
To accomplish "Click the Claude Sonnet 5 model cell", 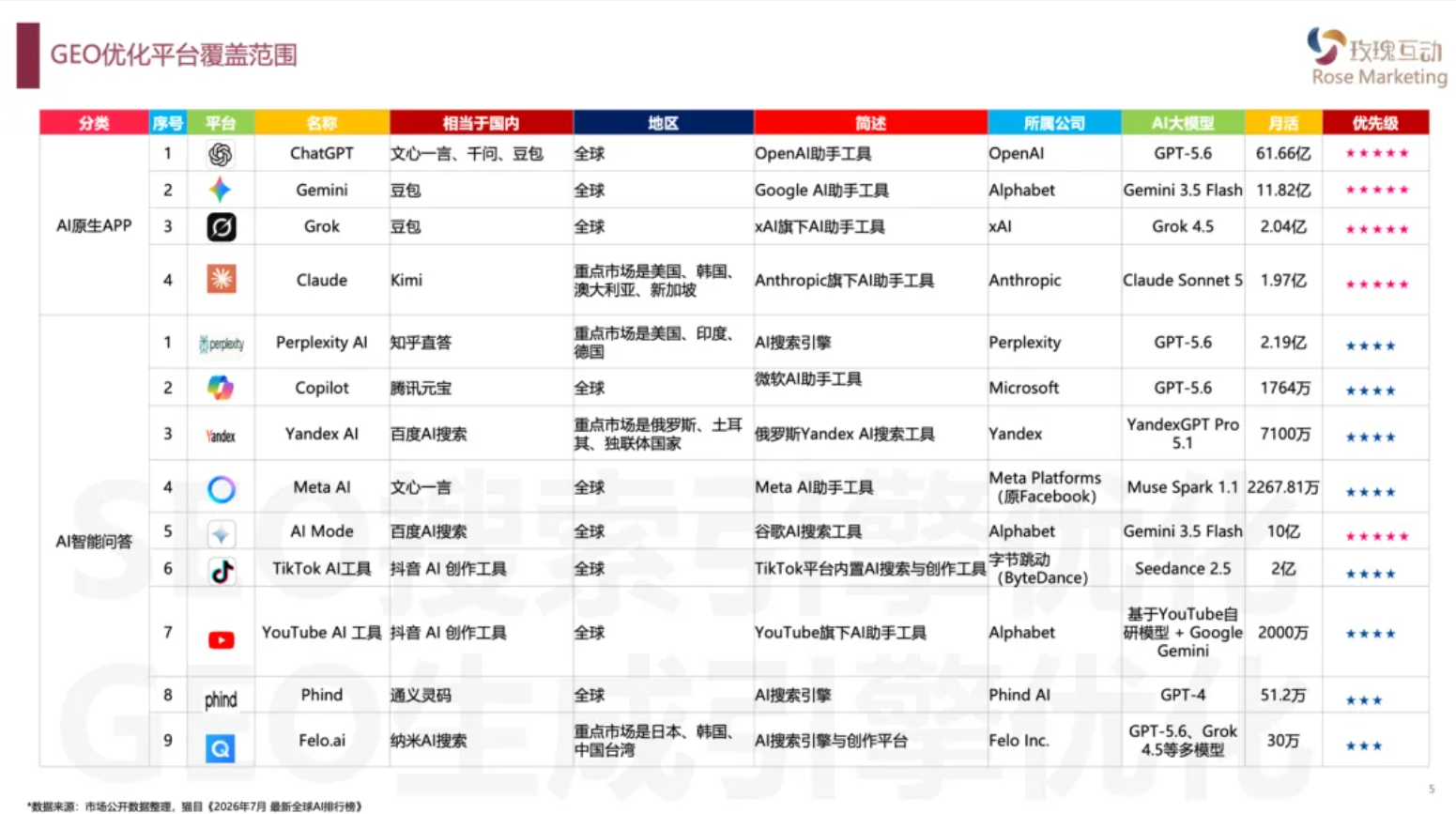I will pos(1183,280).
